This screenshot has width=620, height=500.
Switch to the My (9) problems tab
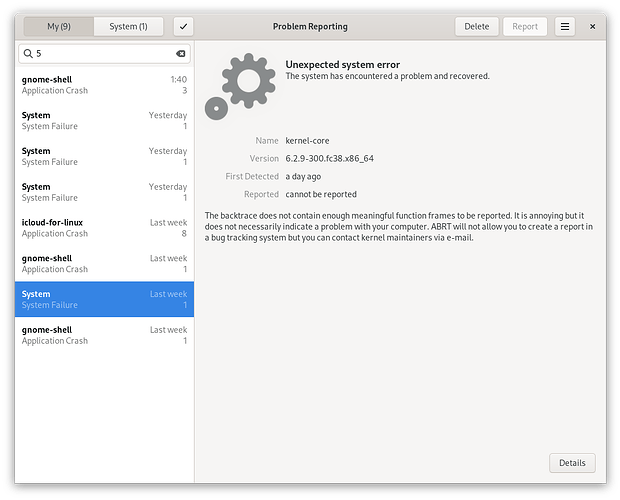point(59,26)
